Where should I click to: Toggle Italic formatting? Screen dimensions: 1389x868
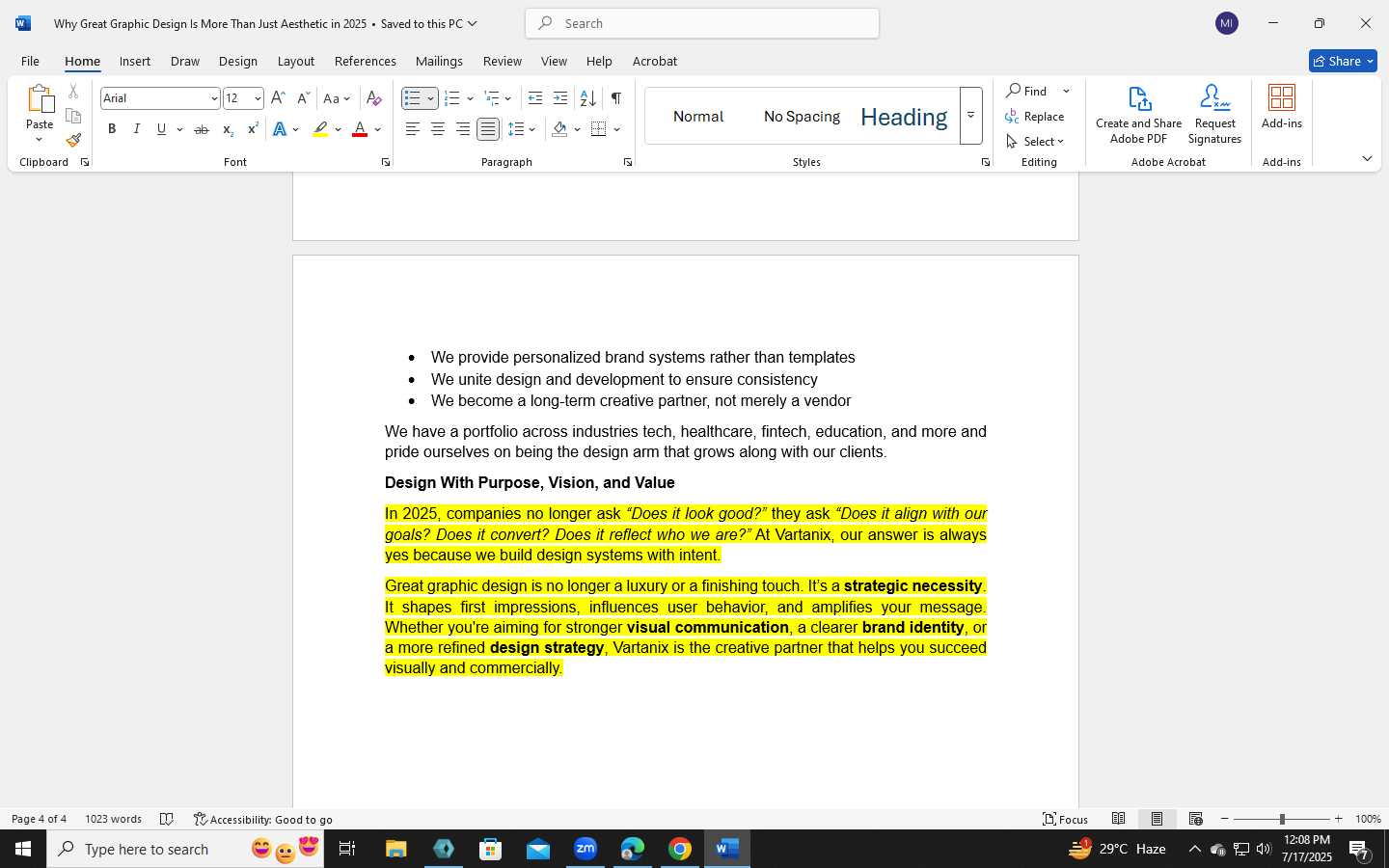click(x=136, y=129)
